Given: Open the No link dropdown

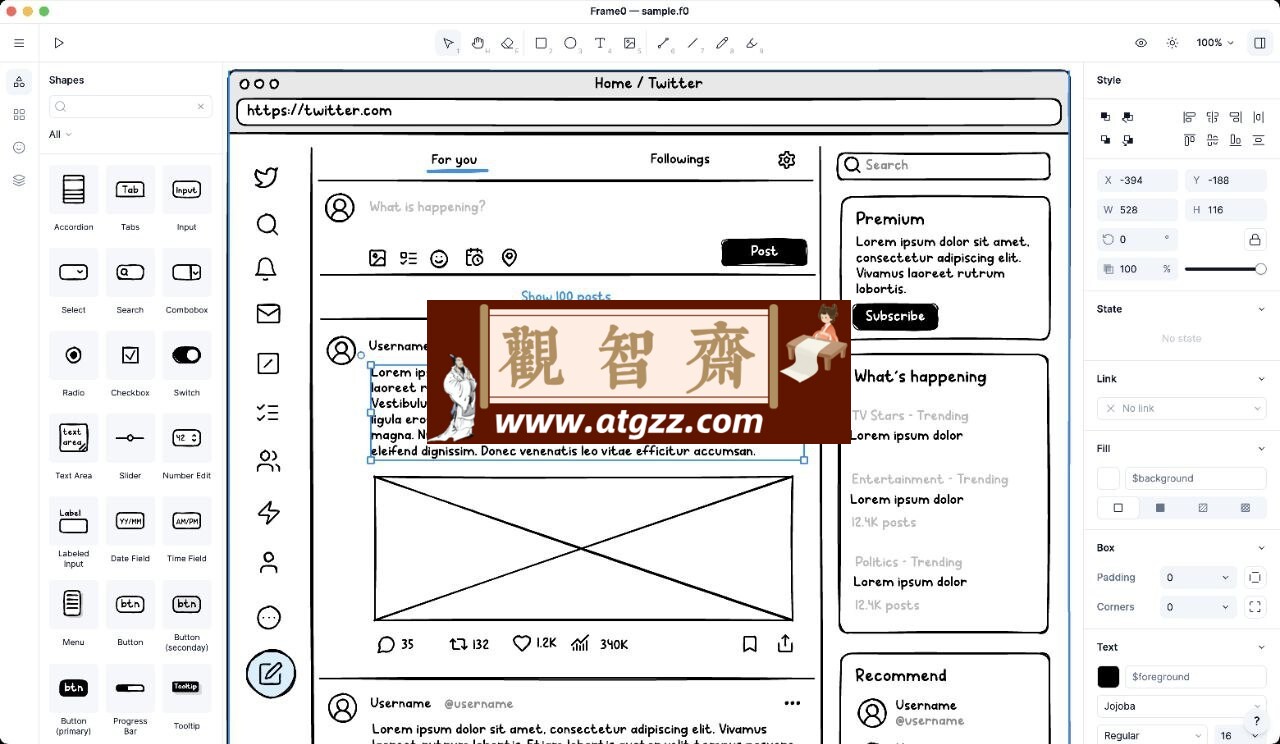Looking at the screenshot, I should 1182,408.
